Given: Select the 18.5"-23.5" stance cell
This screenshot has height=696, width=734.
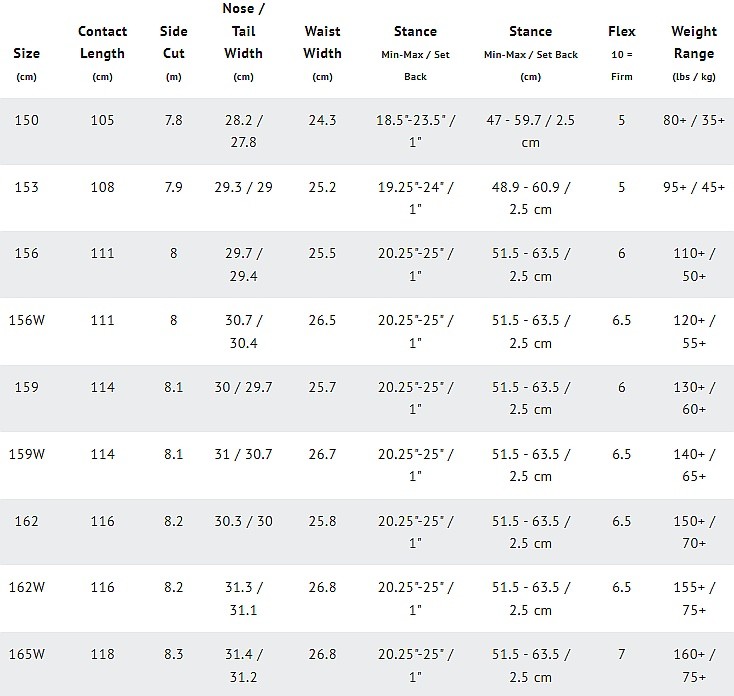Looking at the screenshot, I should (415, 131).
